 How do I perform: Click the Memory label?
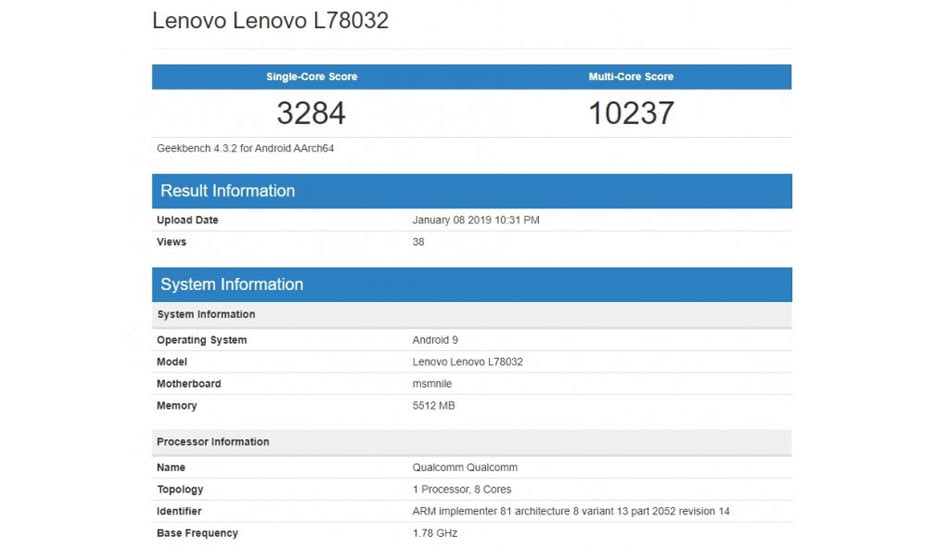click(x=177, y=406)
